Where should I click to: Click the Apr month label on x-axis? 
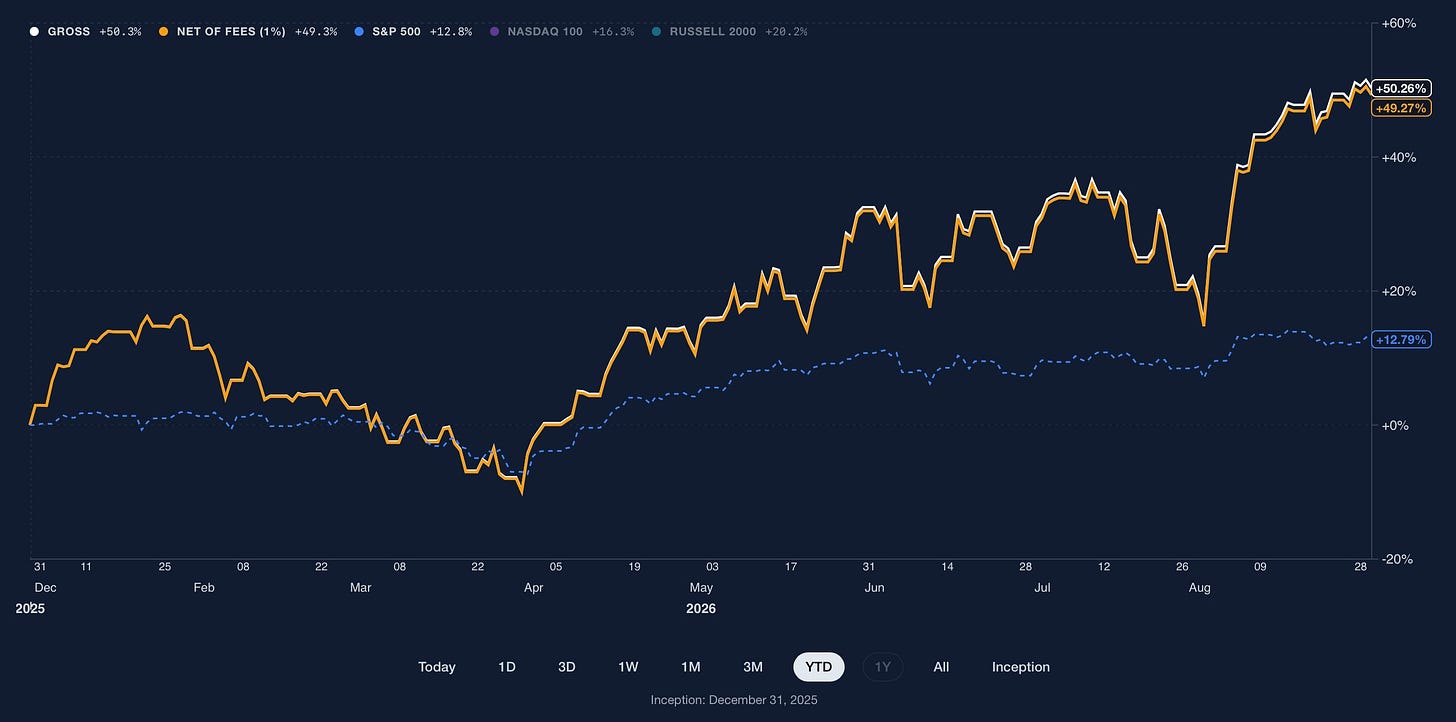533,588
